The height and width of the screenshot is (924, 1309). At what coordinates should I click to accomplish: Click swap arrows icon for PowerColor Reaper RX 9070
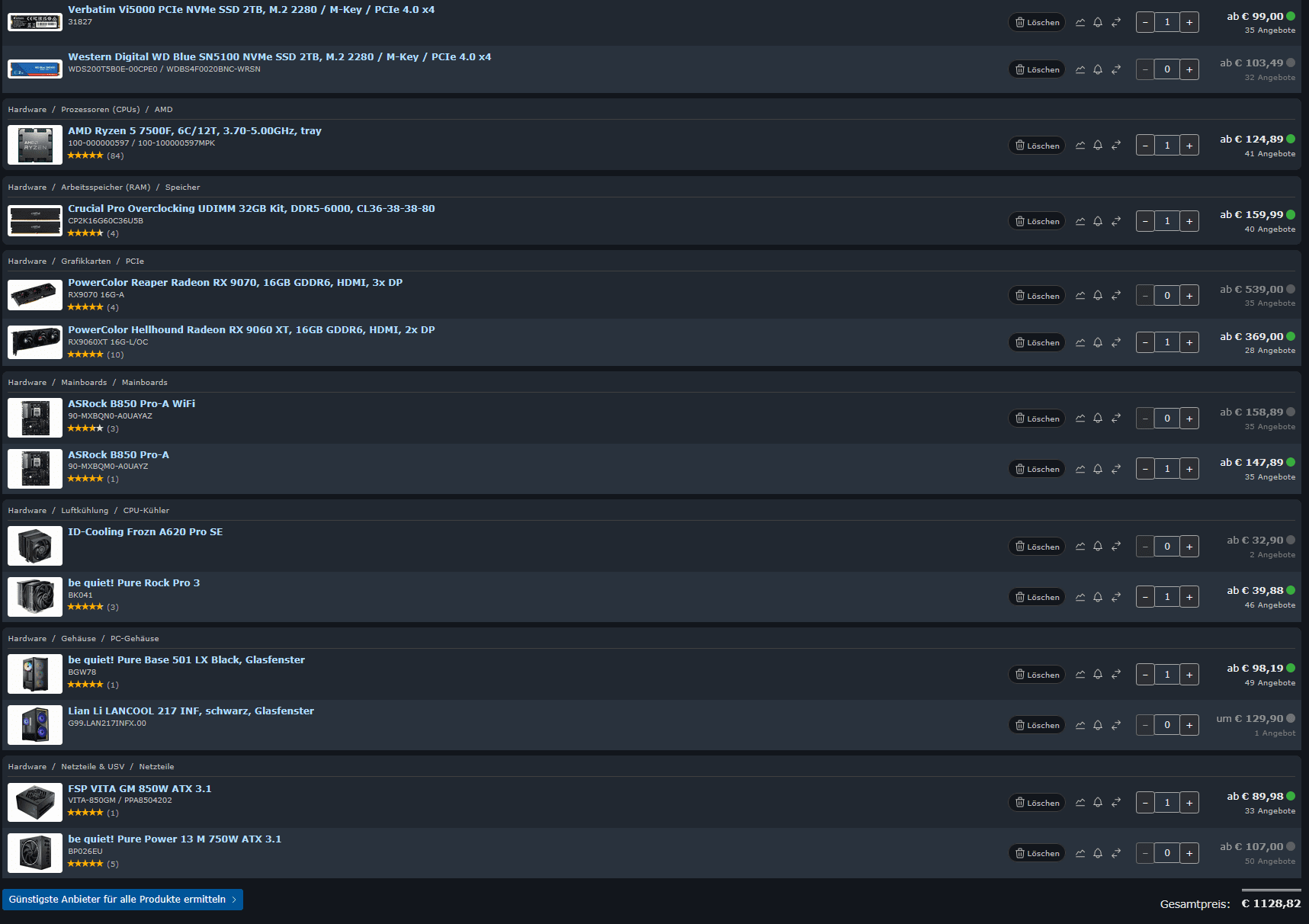click(1116, 295)
